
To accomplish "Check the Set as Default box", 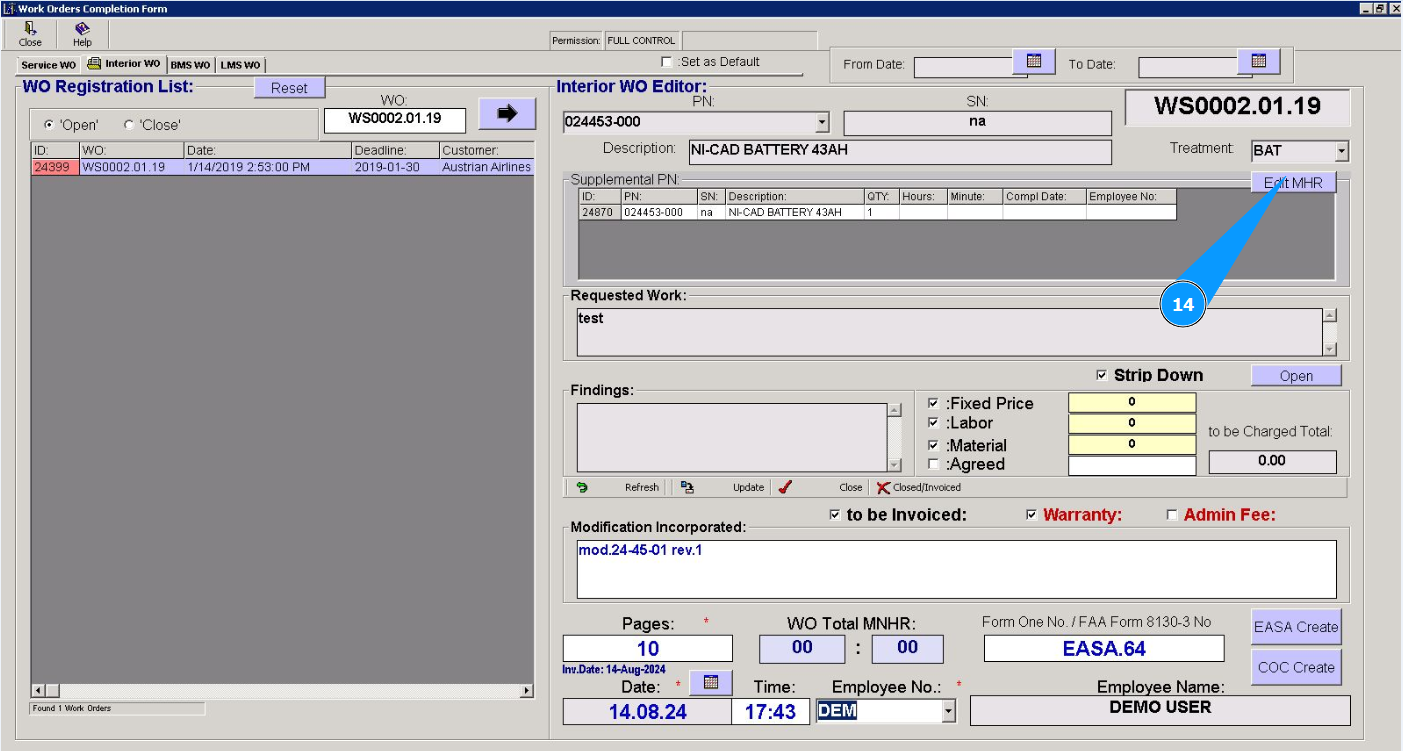I will click(667, 62).
